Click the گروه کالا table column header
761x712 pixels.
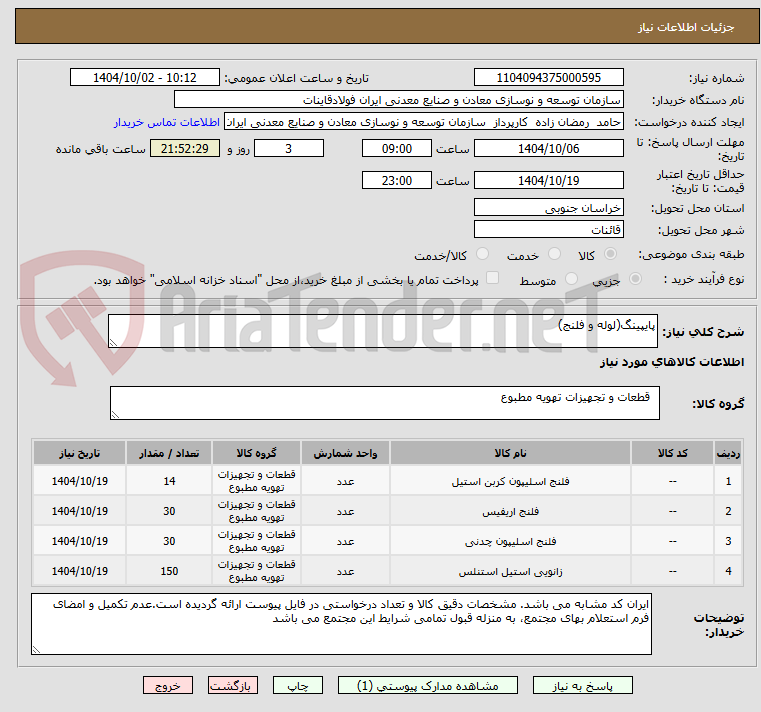pos(256,453)
